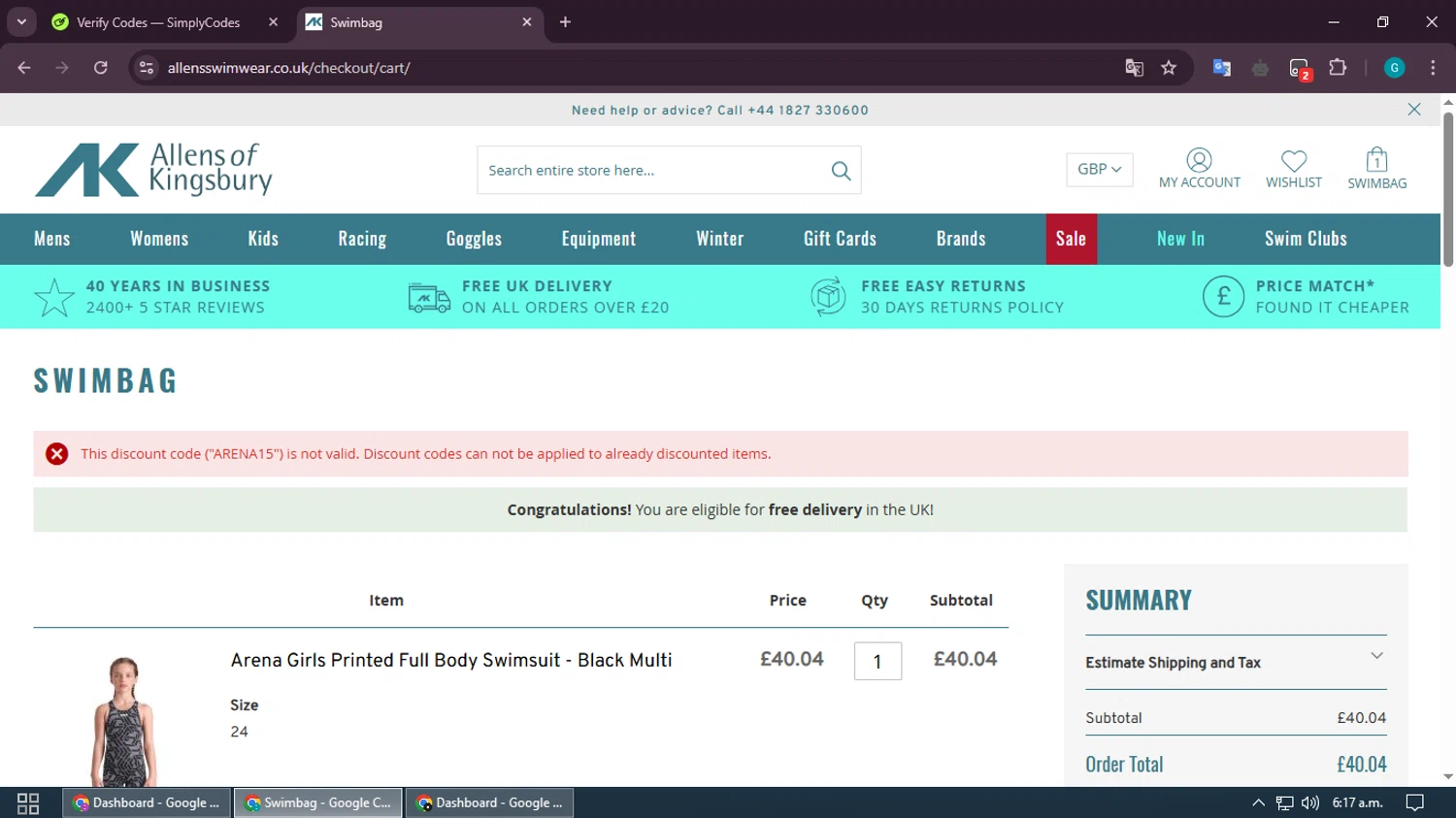Viewport: 1456px width, 818px height.
Task: Click the browser address bar URL
Action: 288,68
